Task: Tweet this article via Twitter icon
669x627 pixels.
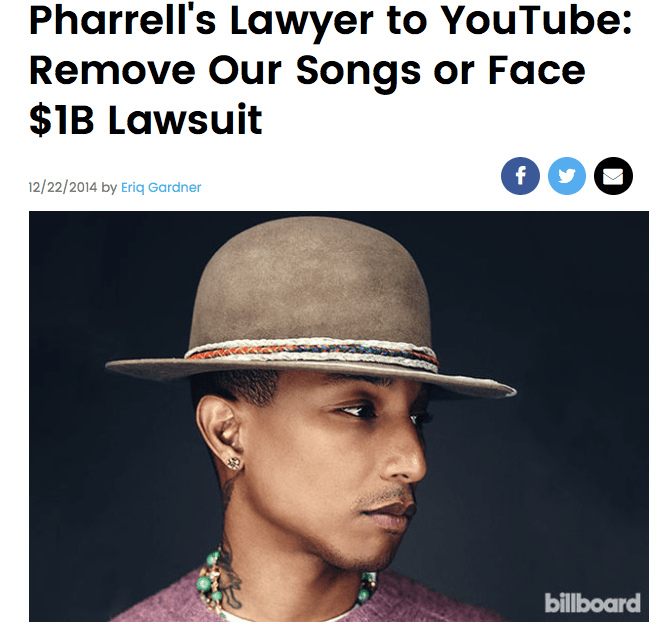Action: [567, 176]
